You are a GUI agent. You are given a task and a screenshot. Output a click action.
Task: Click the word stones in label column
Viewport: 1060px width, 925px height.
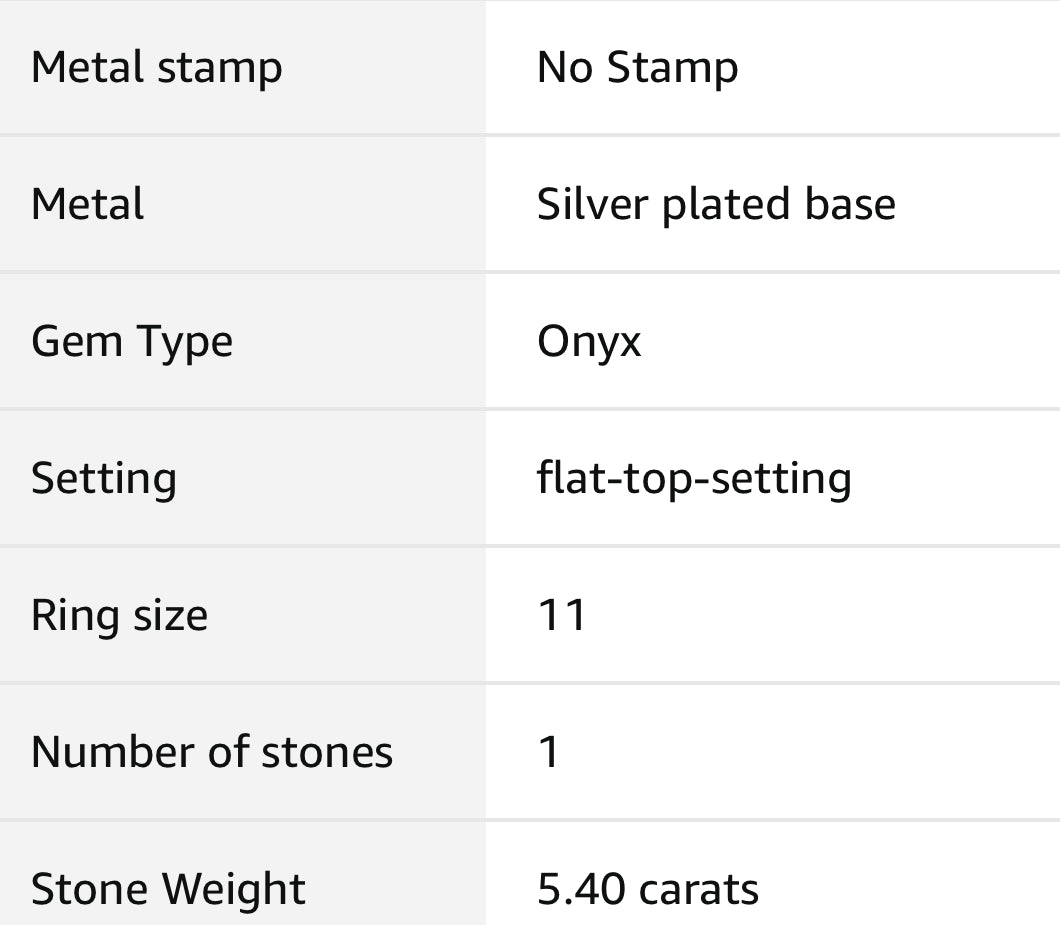(x=327, y=753)
